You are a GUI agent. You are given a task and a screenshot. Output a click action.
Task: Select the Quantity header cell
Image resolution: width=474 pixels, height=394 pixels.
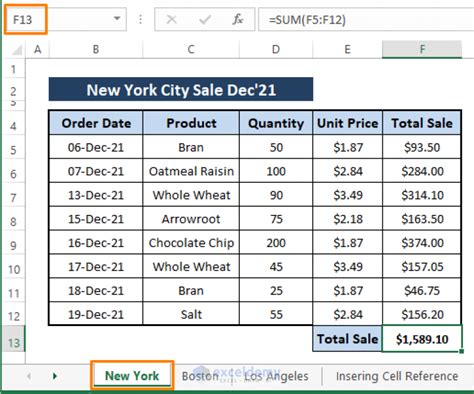point(276,123)
